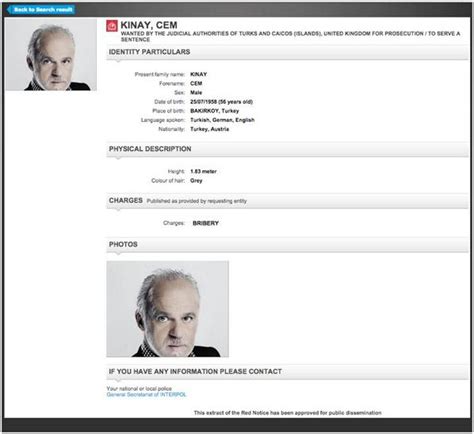Image resolution: width=474 pixels, height=434 pixels.
Task: Click languages 'Turkish, German, English'
Action: tap(222, 120)
